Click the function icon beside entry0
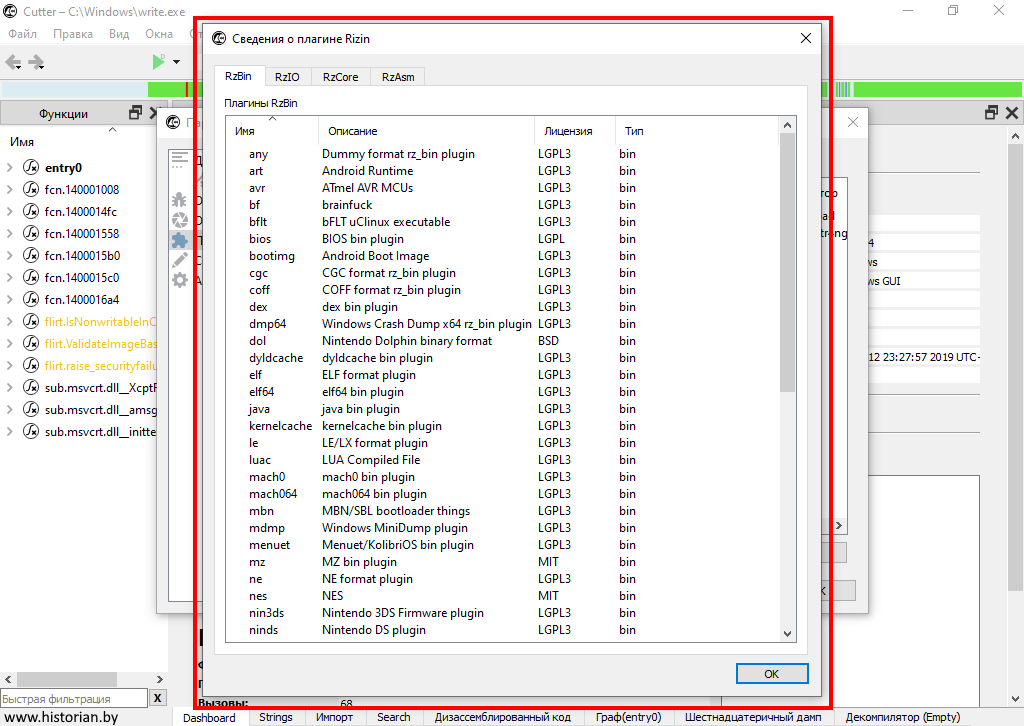Image resolution: width=1024 pixels, height=726 pixels. (31, 168)
